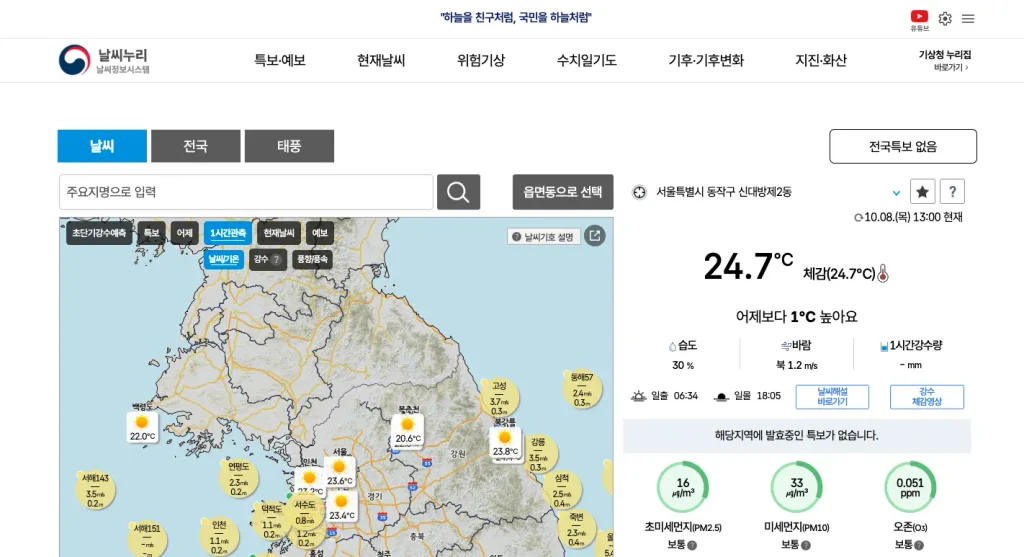Switch to the 태풍 tab
This screenshot has width=1024, height=557.
(x=289, y=146)
